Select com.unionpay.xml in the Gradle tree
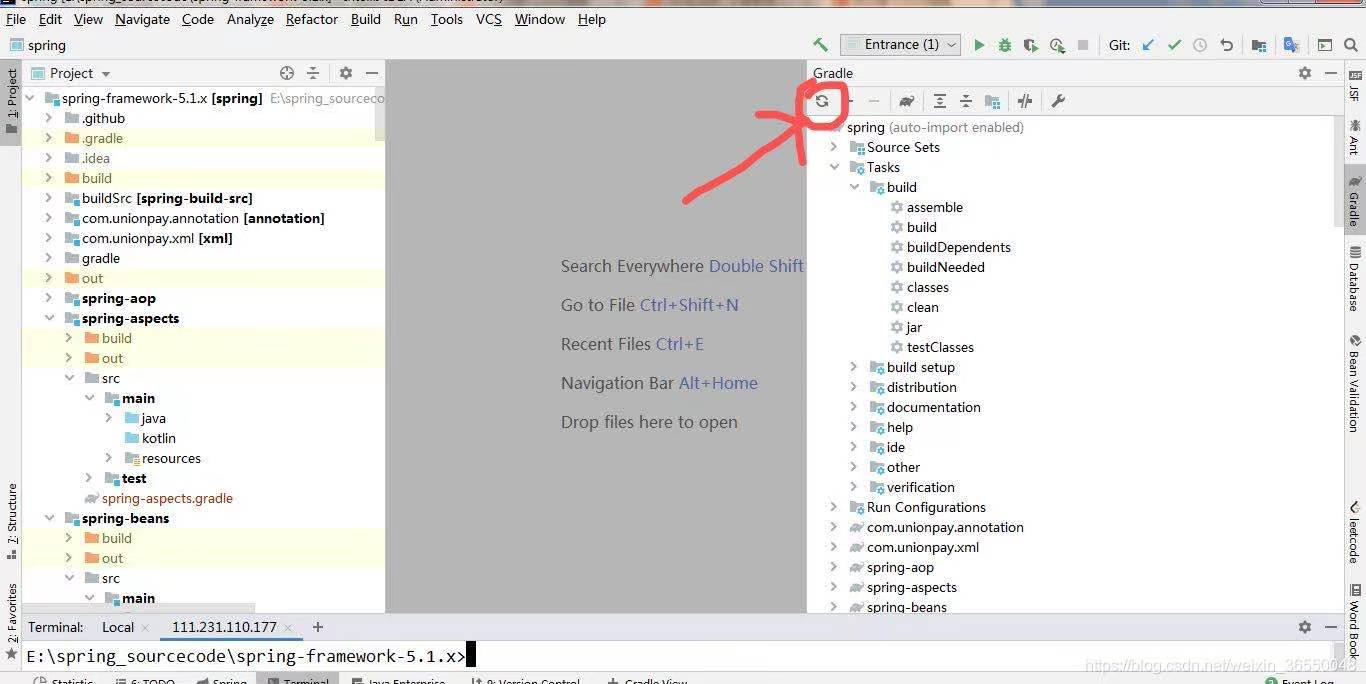 point(922,547)
